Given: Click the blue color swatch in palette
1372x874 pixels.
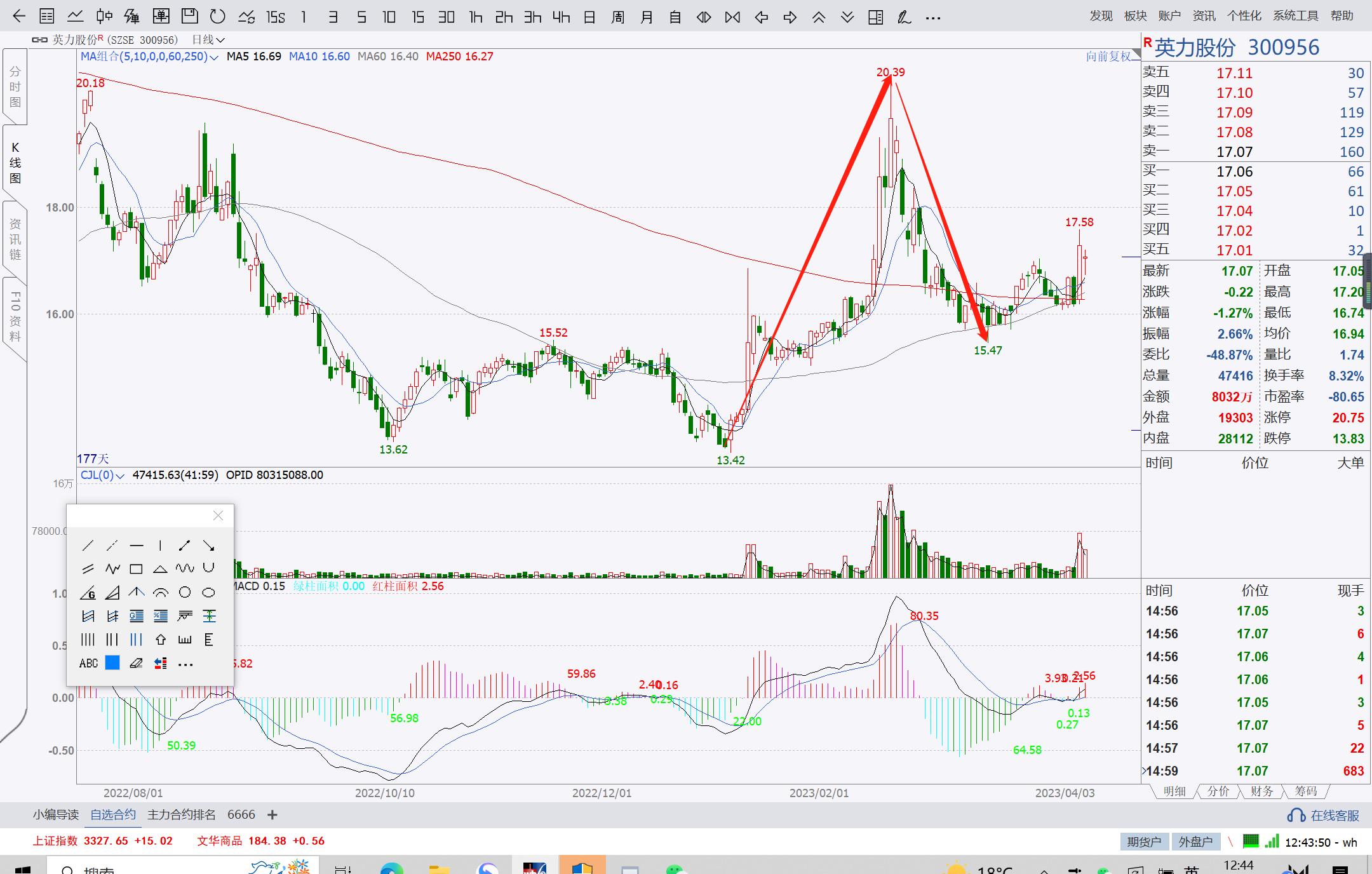Looking at the screenshot, I should 112,664.
